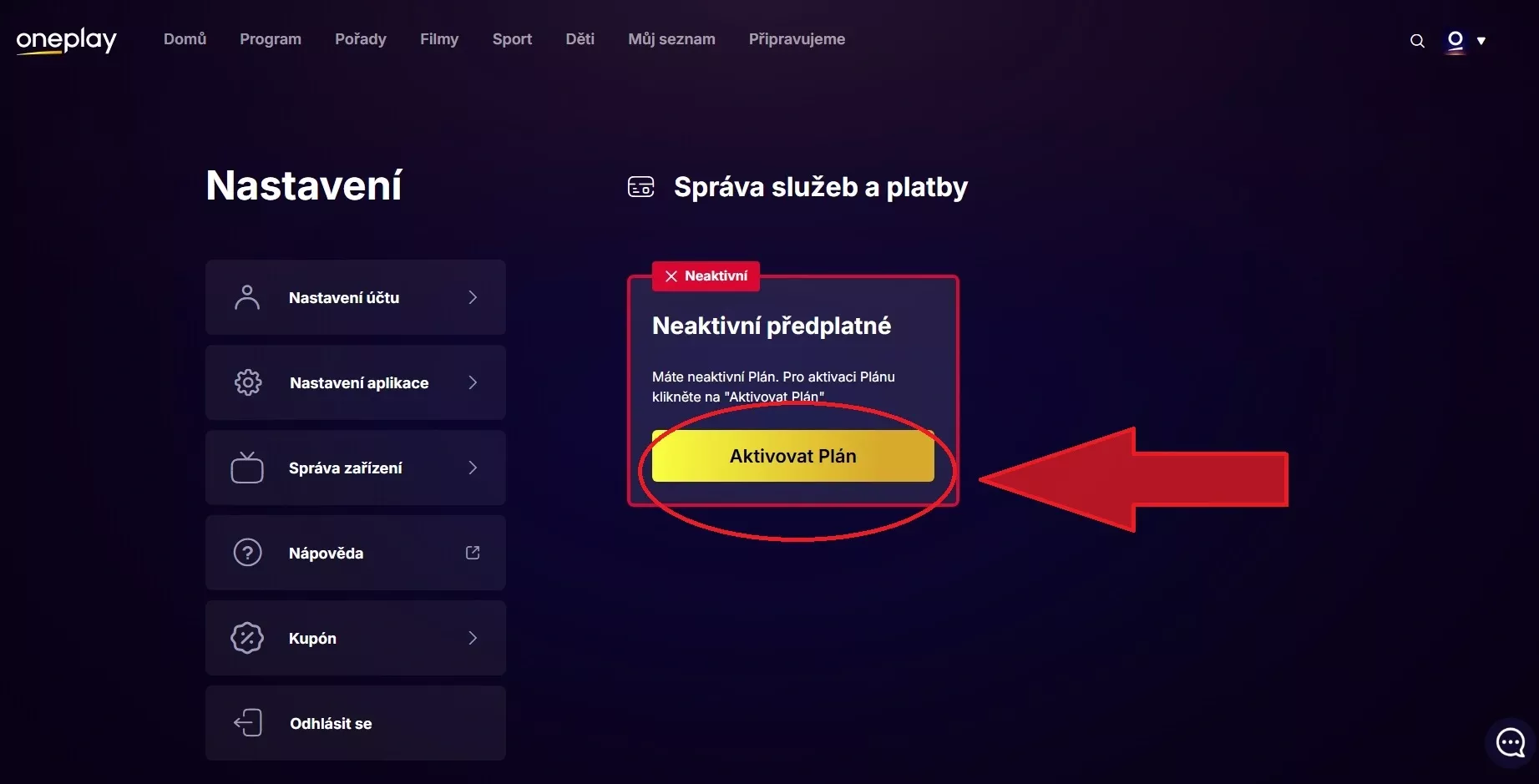Open the chat support bubble icon
This screenshot has height=784, width=1539.
(x=1511, y=741)
